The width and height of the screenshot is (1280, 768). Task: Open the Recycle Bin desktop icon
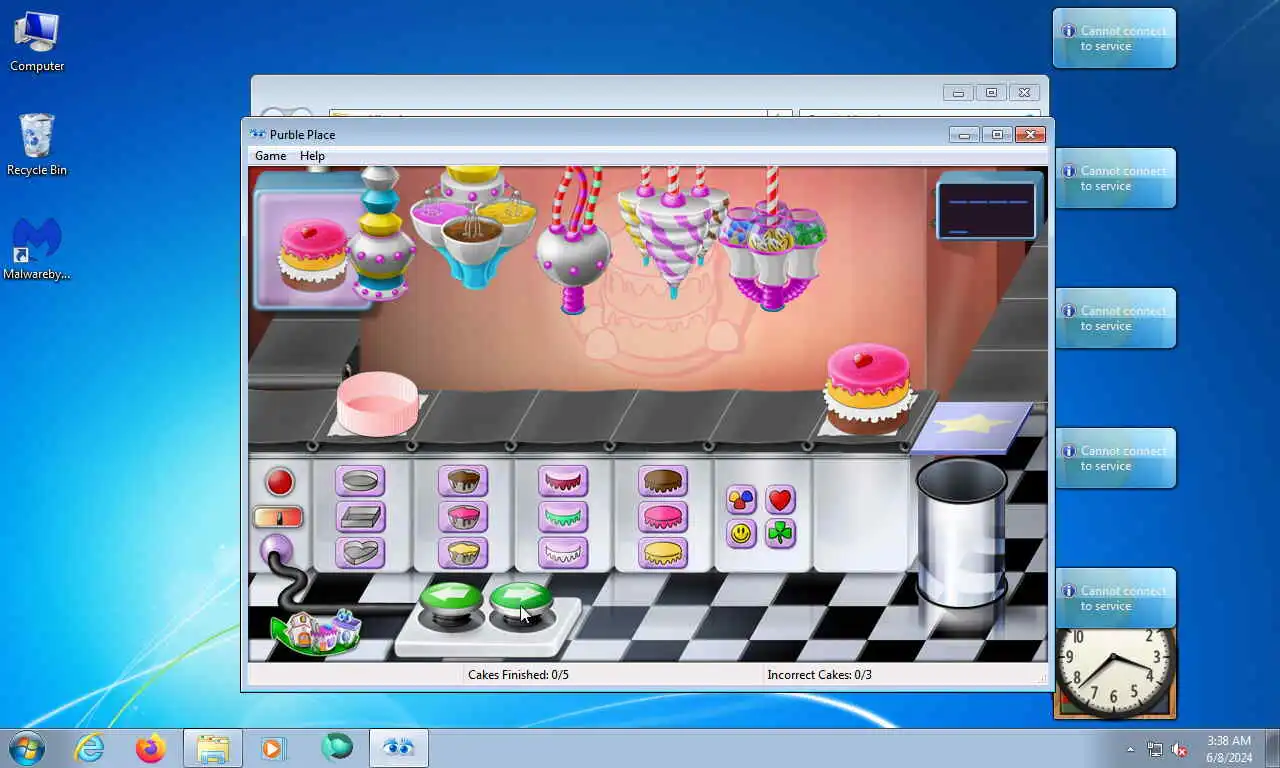coord(37,145)
